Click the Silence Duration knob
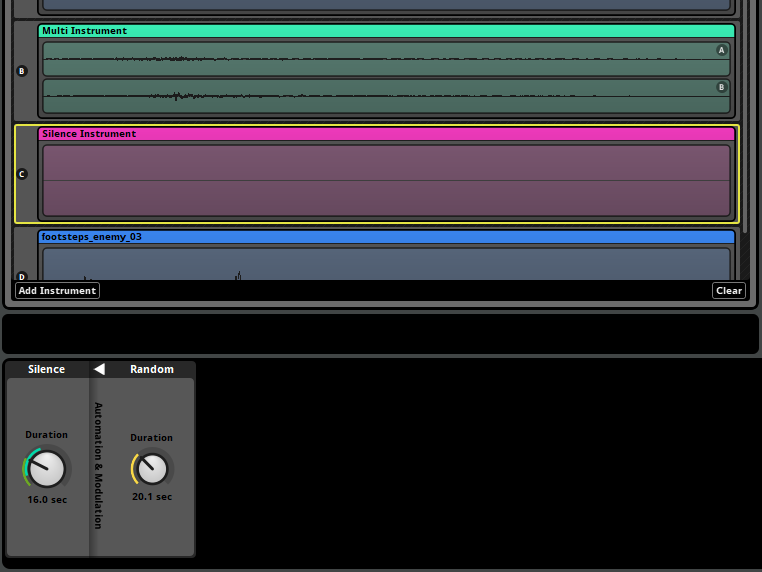The height and width of the screenshot is (572, 762). 46,468
